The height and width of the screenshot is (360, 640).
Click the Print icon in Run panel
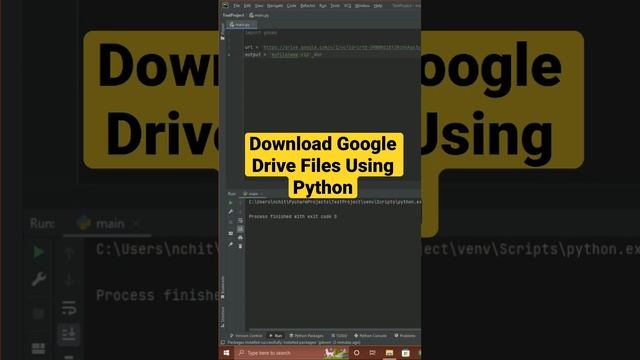tap(240, 238)
